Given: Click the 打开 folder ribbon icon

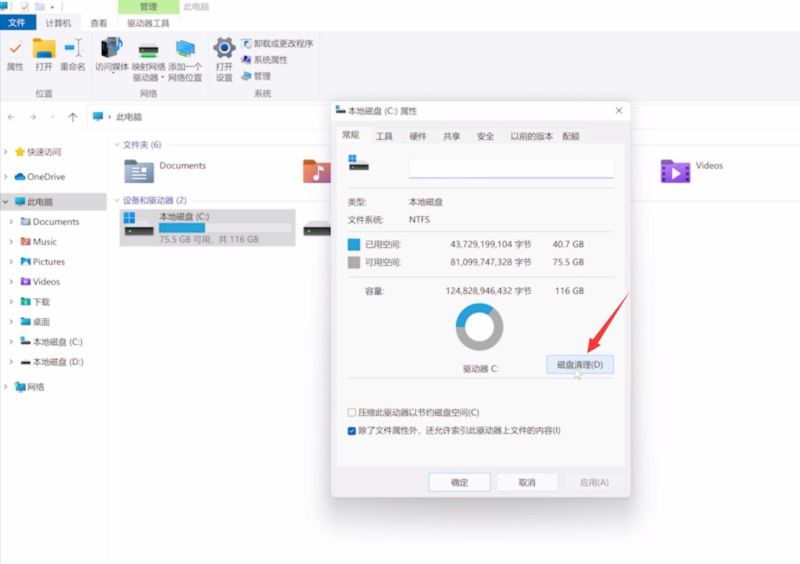Looking at the screenshot, I should click(x=44, y=49).
